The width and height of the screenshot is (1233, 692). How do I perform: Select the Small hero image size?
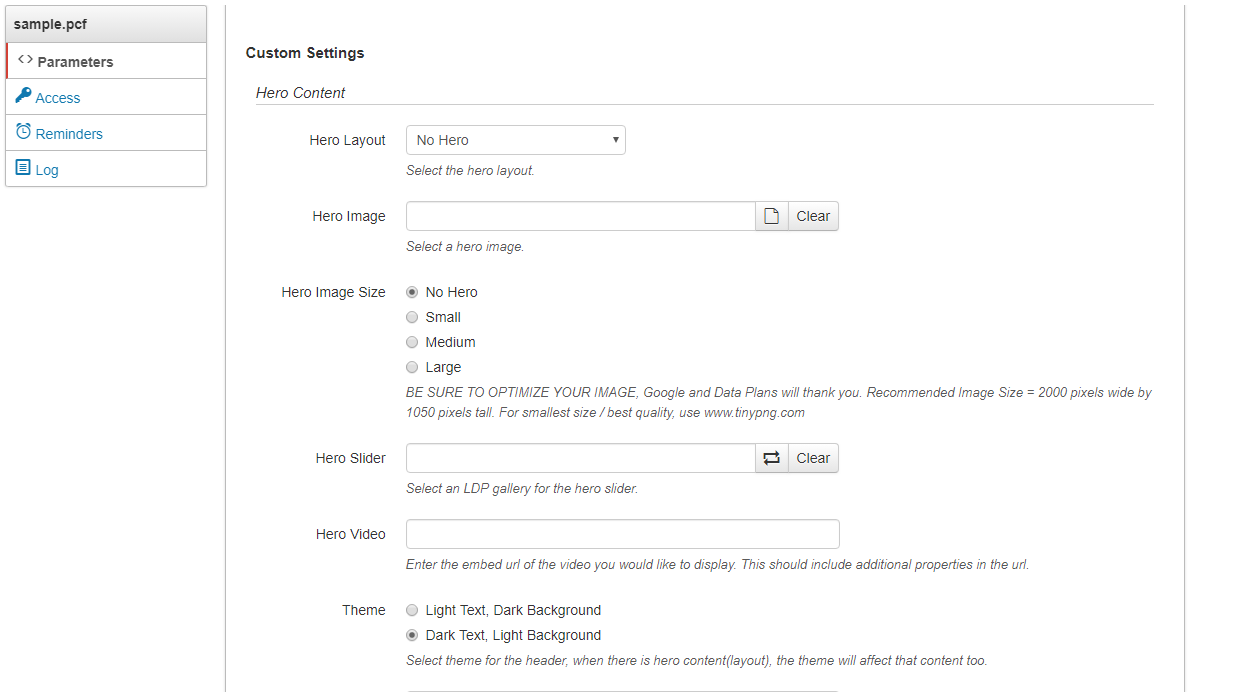pyautogui.click(x=412, y=317)
